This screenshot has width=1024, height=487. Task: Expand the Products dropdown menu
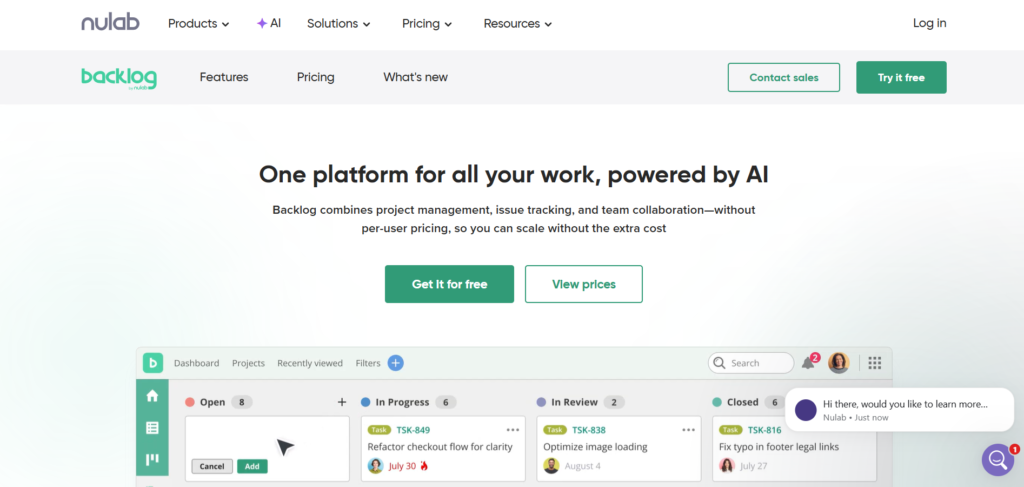pos(198,23)
